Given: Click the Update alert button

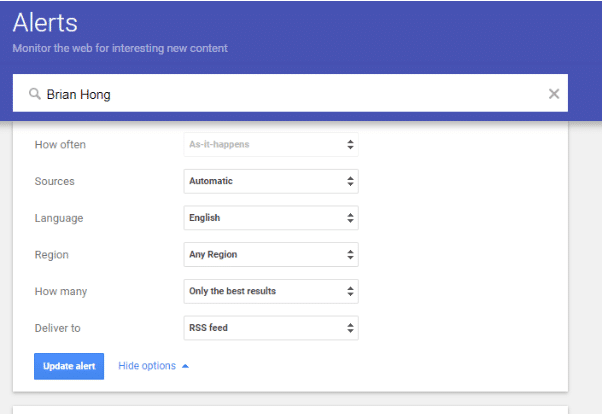Looking at the screenshot, I should coord(69,366).
